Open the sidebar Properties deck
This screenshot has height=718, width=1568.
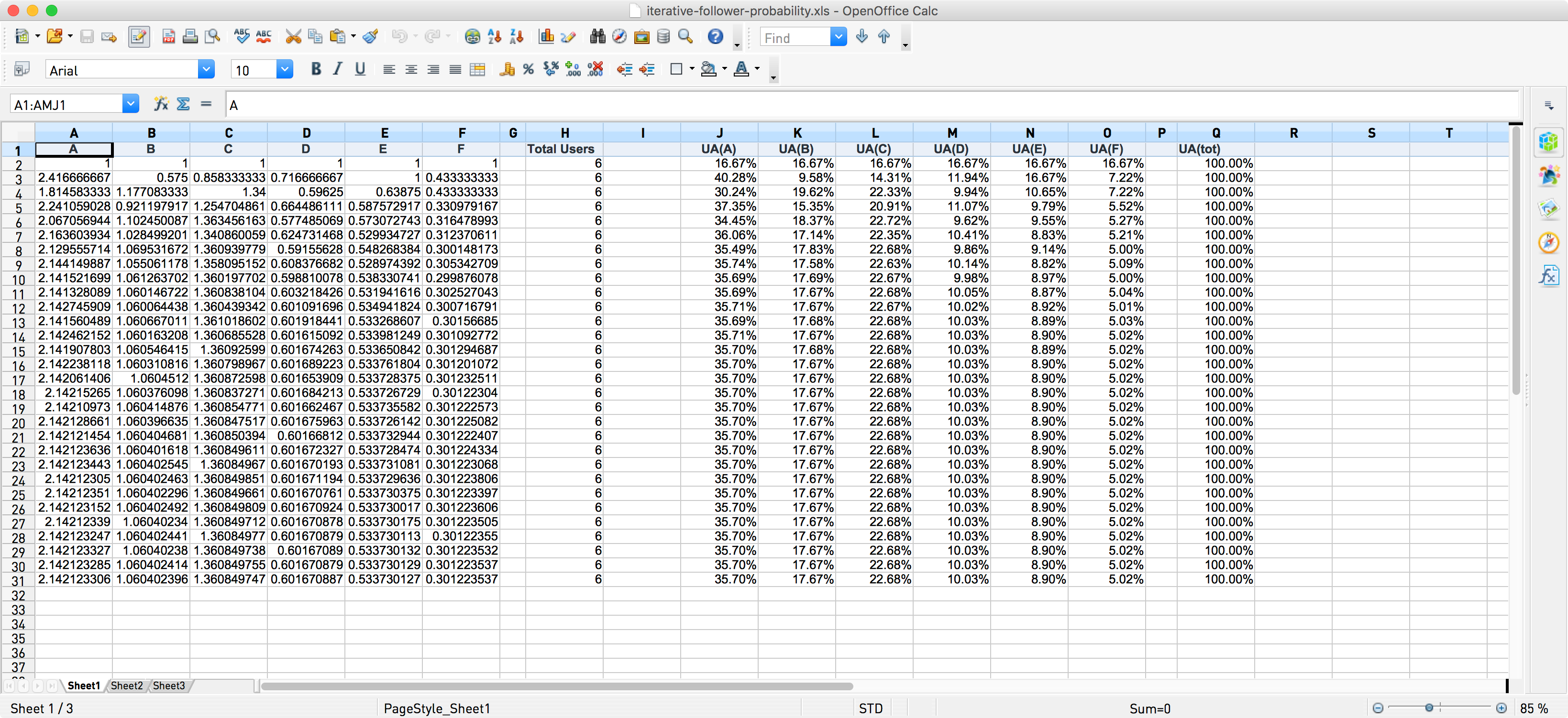1548,142
